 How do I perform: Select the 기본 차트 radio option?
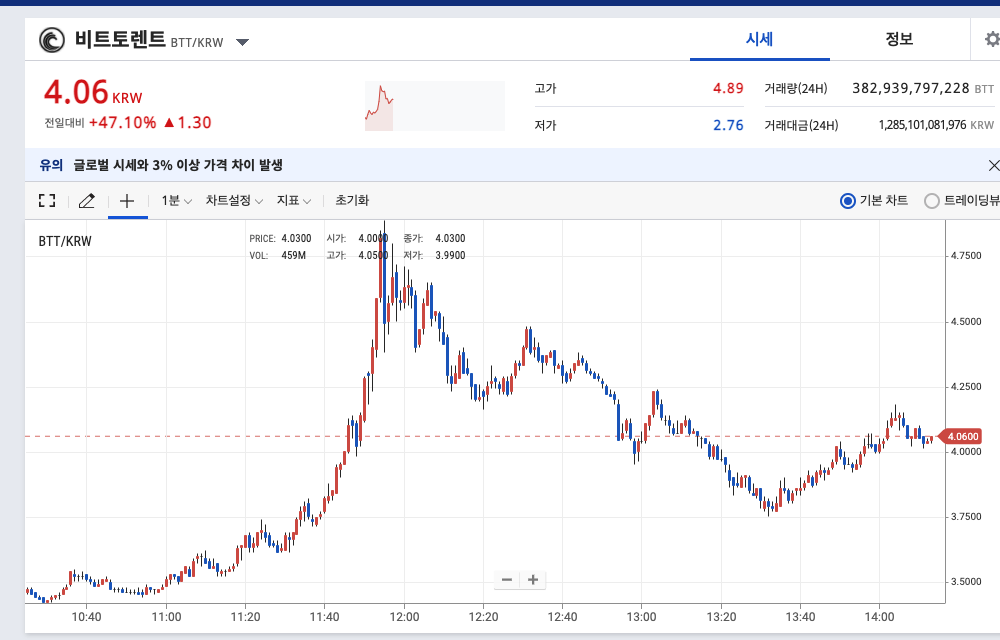tap(874, 201)
